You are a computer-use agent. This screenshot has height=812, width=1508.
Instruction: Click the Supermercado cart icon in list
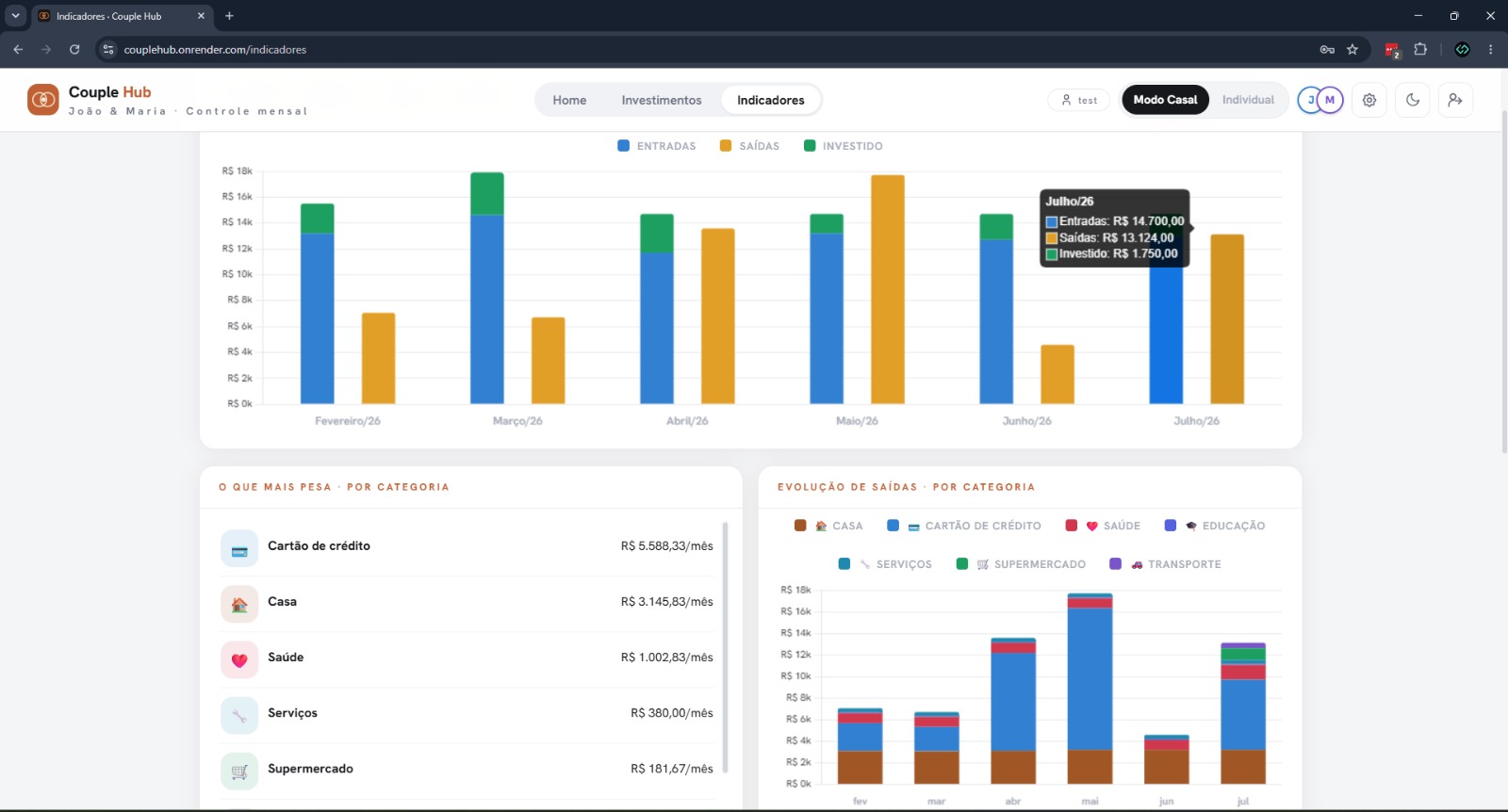click(x=239, y=771)
